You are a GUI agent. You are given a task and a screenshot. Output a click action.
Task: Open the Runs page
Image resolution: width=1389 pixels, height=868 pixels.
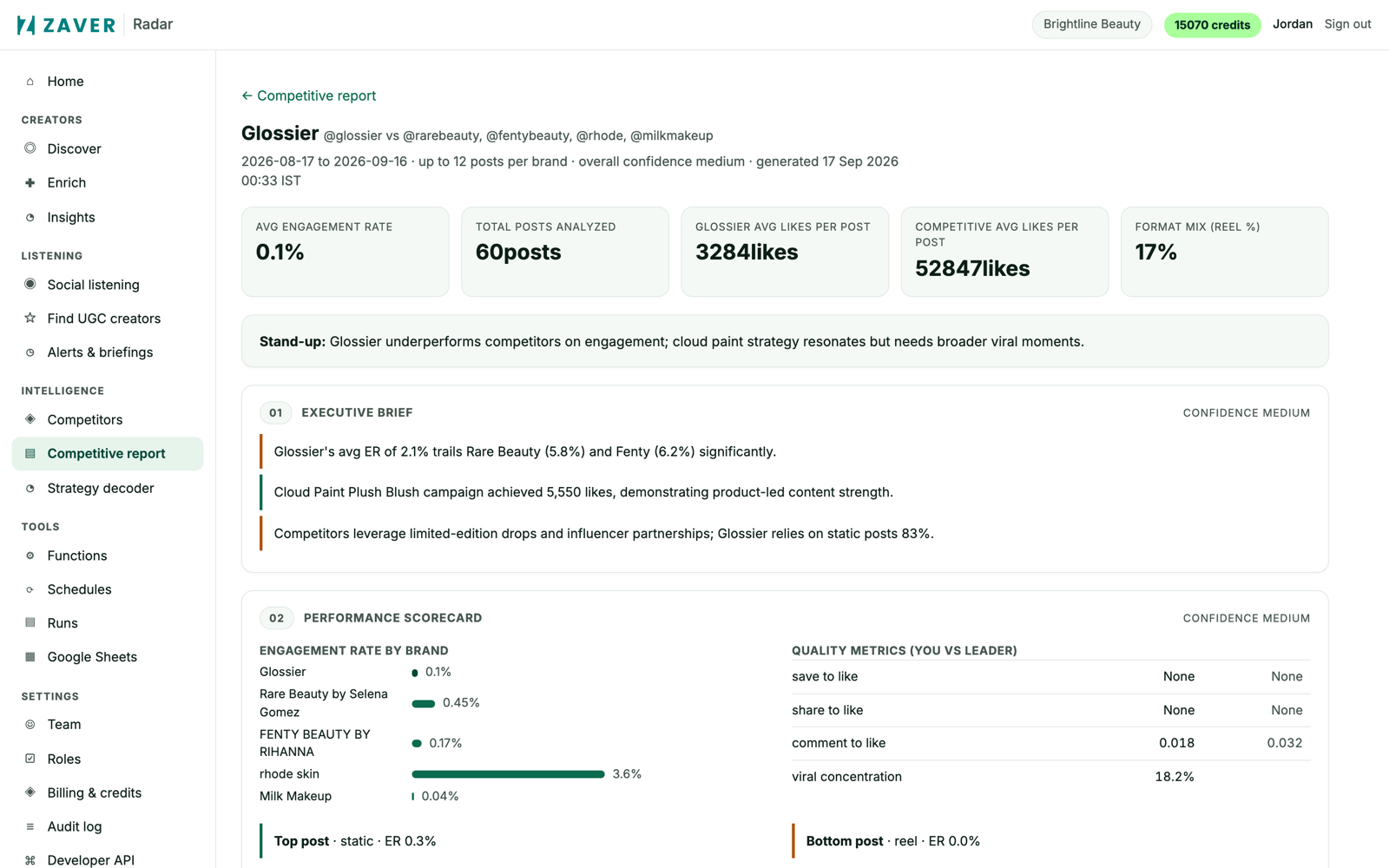[108, 623]
